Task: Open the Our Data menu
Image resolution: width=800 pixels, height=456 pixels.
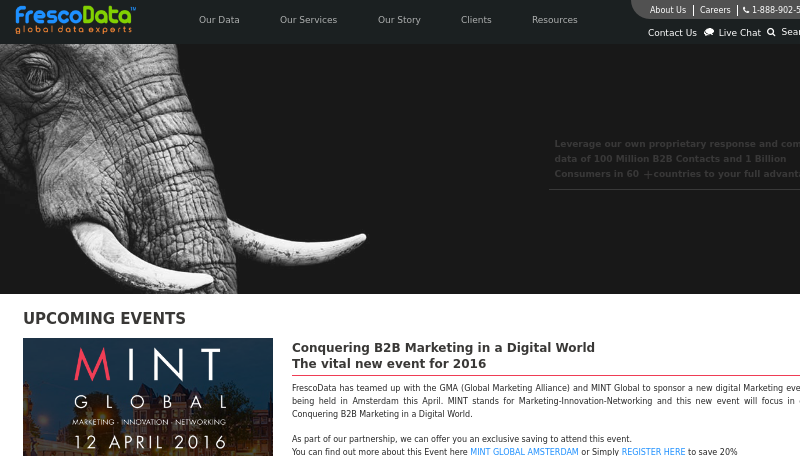Action: pyautogui.click(x=219, y=20)
